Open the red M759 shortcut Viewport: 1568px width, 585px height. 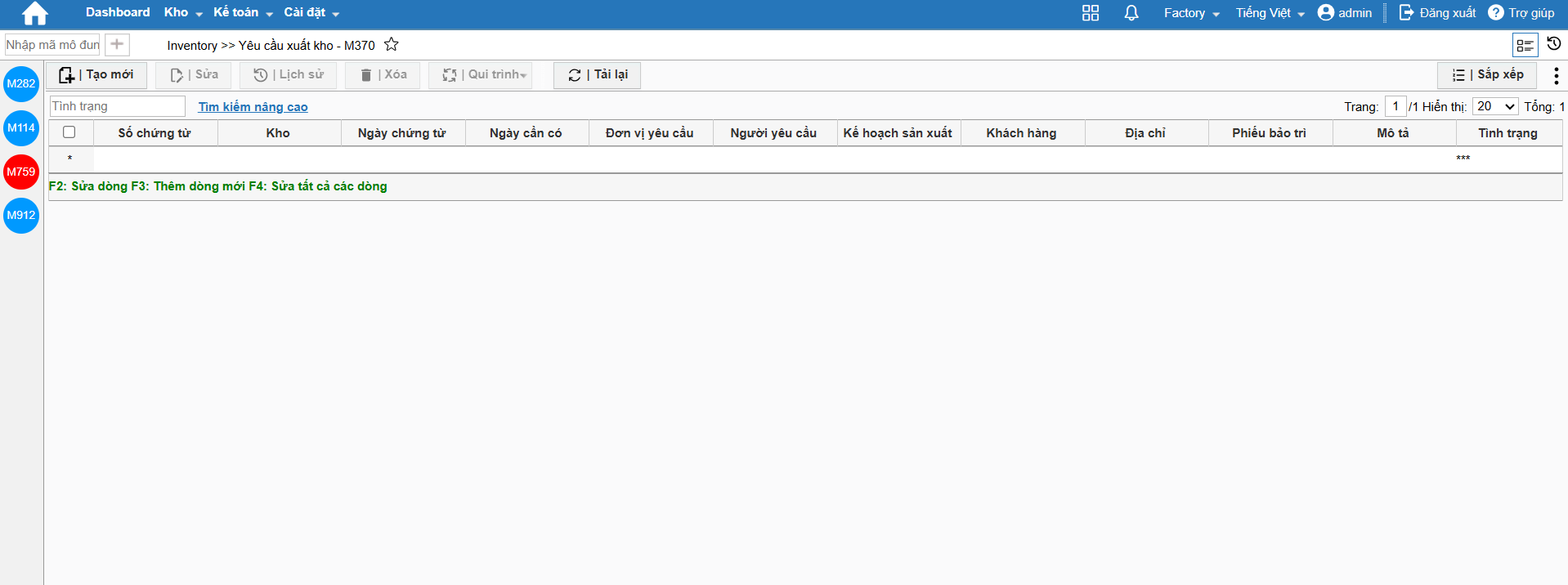[x=21, y=172]
